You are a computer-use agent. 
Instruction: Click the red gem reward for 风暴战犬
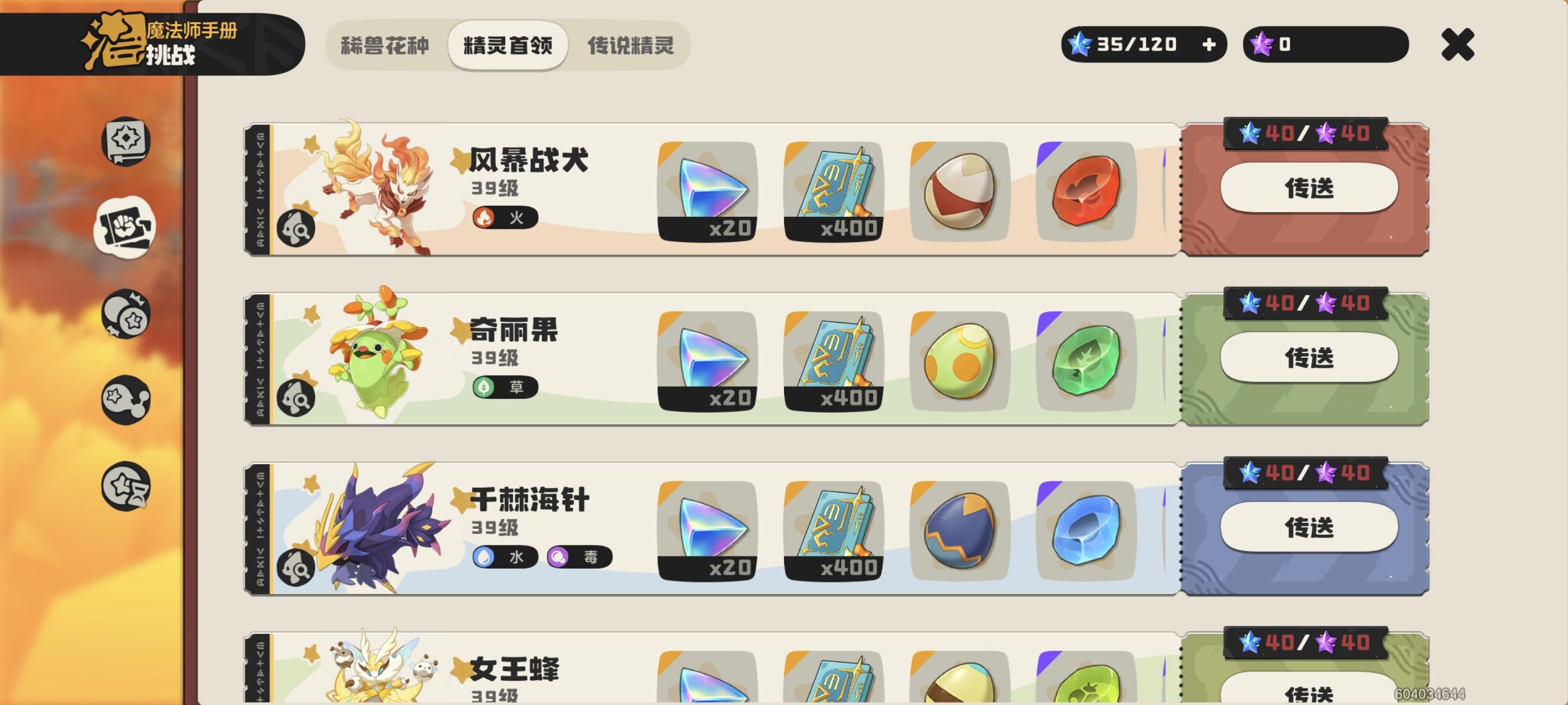pyautogui.click(x=1086, y=192)
